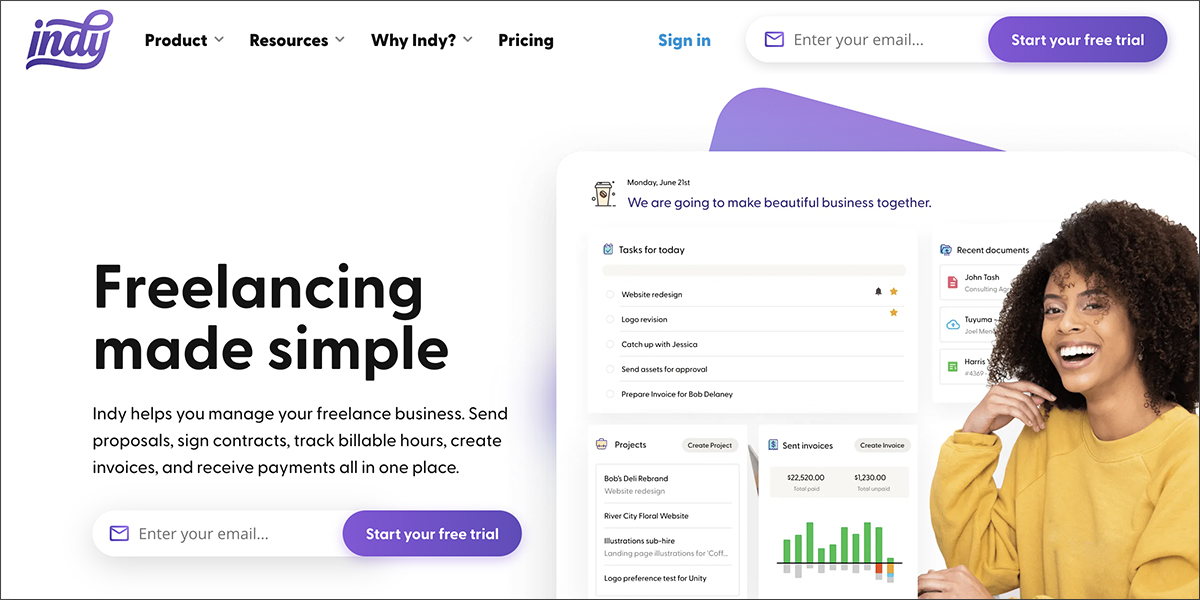Click the star icon on Logo revision task
The image size is (1200, 600).
point(894,313)
